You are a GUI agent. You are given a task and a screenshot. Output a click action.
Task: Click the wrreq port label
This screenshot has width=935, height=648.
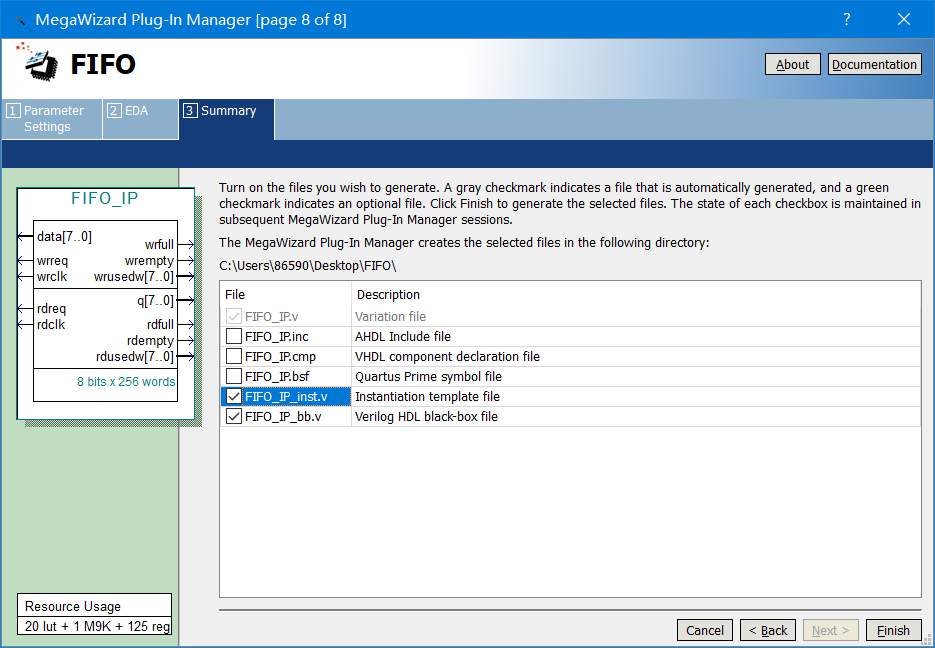[x=52, y=261]
